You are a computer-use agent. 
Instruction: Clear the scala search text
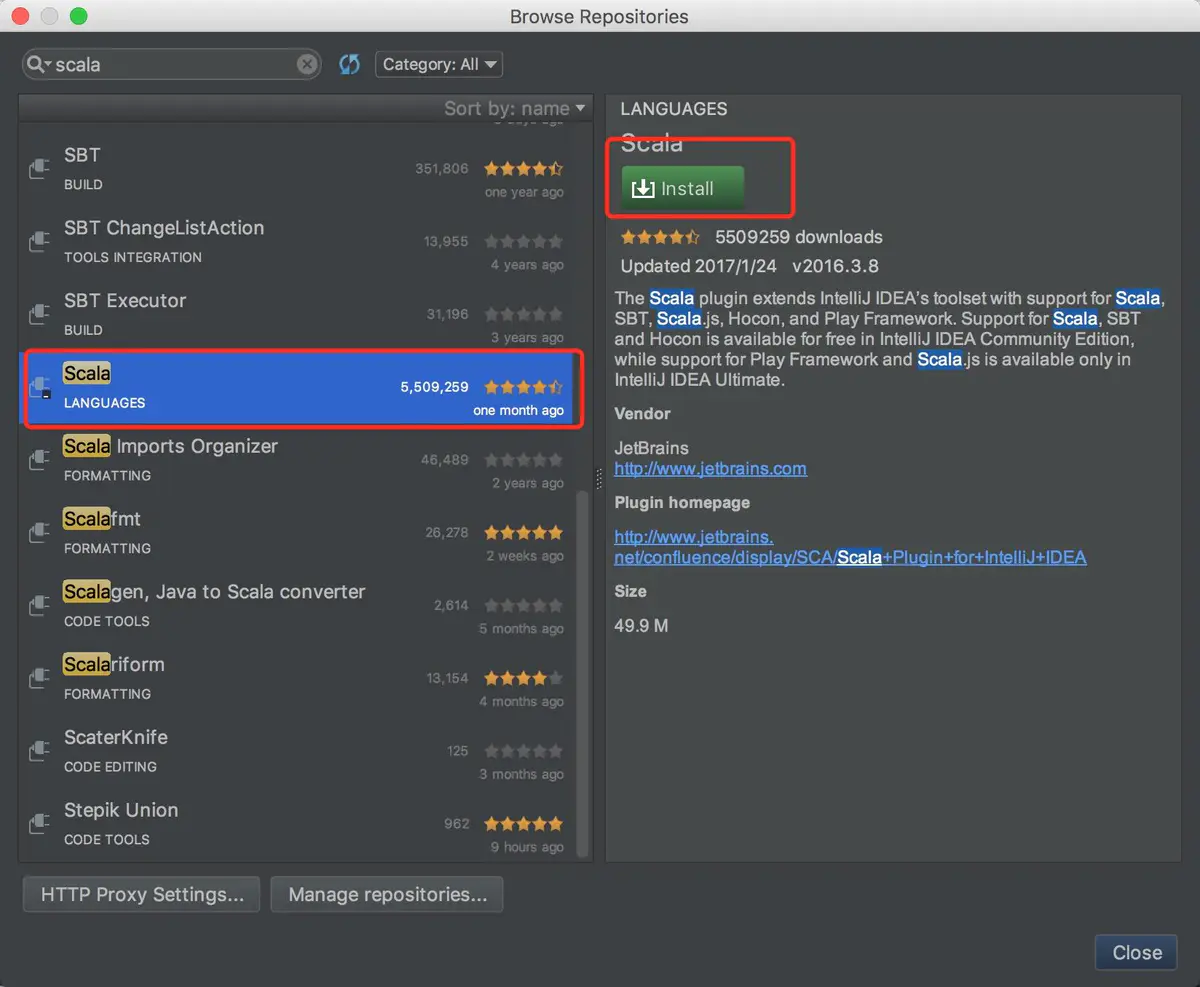pyautogui.click(x=307, y=65)
